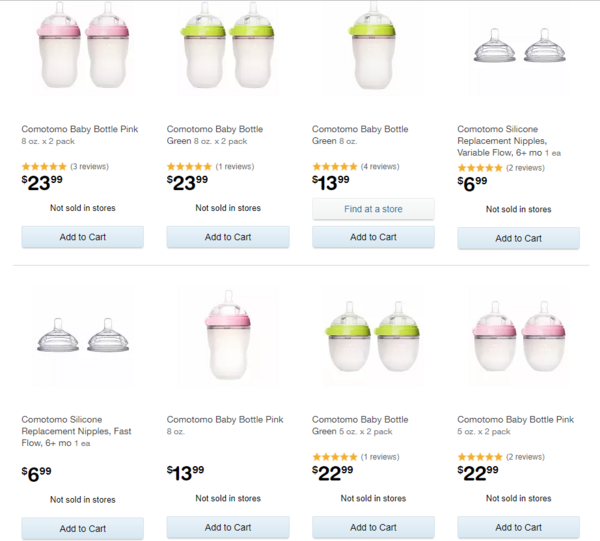Viewport: 600px width, 541px height.
Task: Add single Green 8 oz bottle to cart
Action: coord(373,237)
